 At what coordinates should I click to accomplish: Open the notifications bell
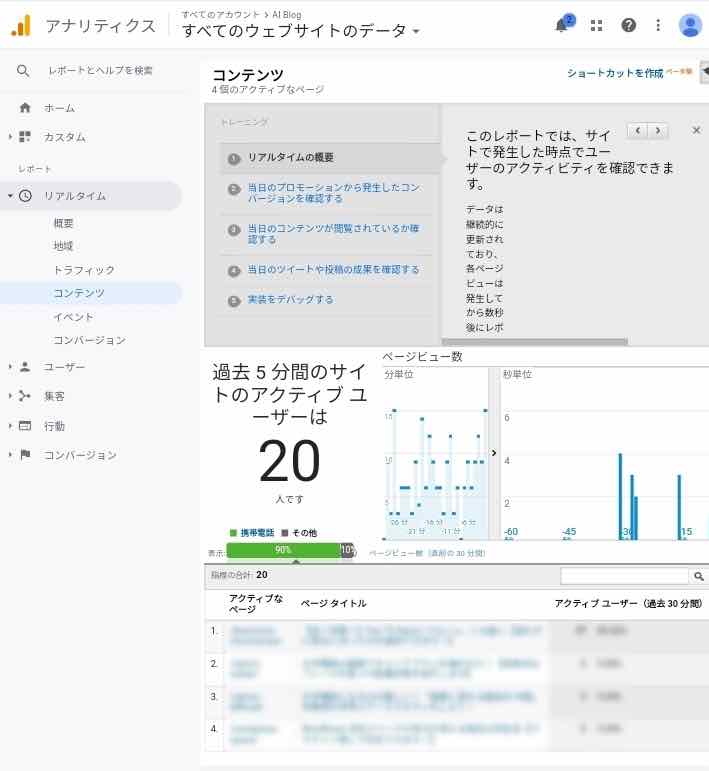[x=562, y=25]
